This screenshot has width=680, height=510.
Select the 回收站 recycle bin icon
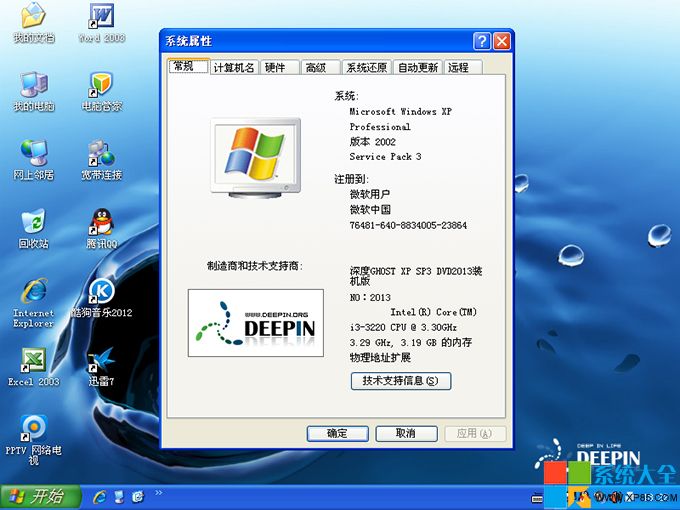click(33, 229)
